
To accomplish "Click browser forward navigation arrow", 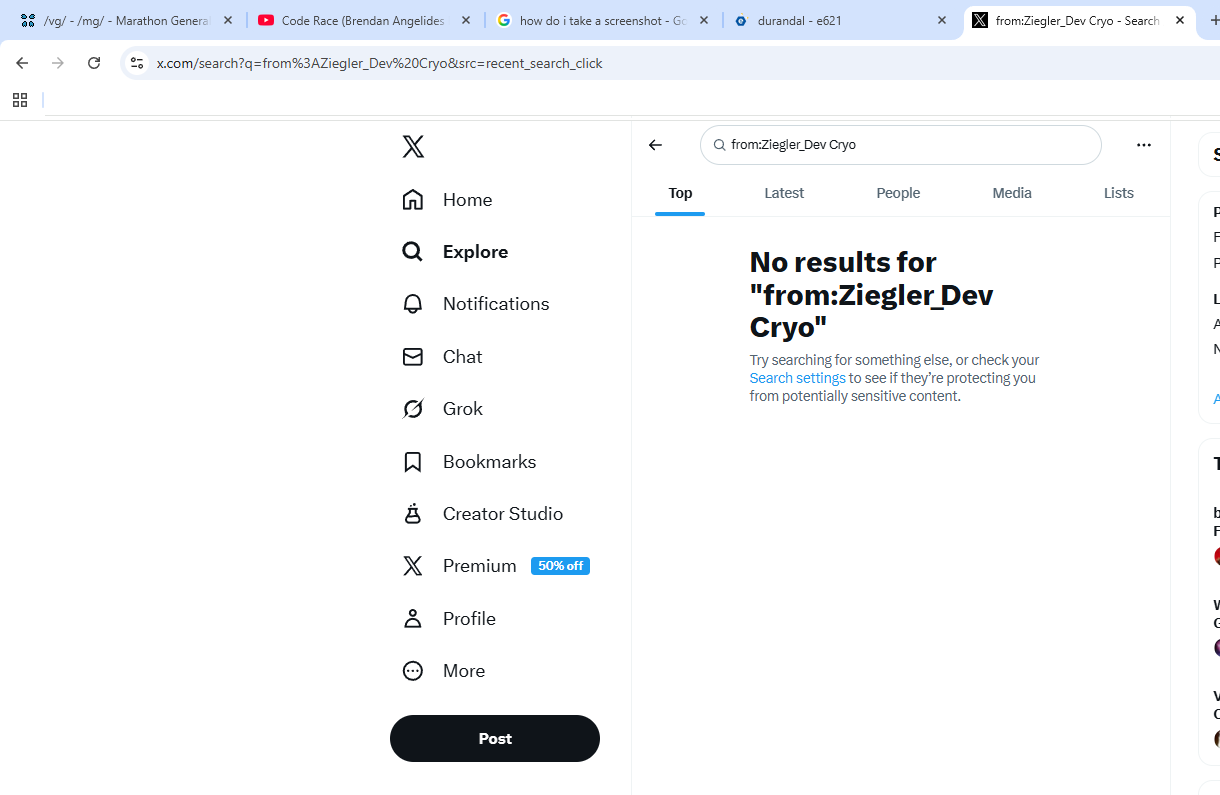I will pyautogui.click(x=58, y=63).
